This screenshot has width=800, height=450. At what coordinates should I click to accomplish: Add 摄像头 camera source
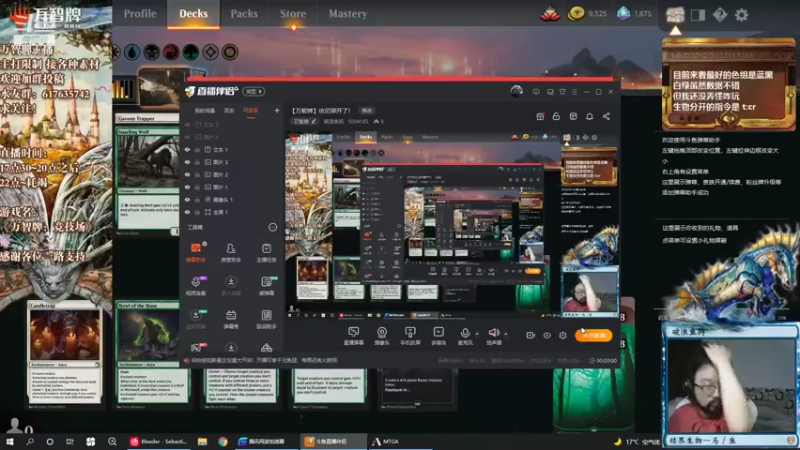tap(382, 336)
